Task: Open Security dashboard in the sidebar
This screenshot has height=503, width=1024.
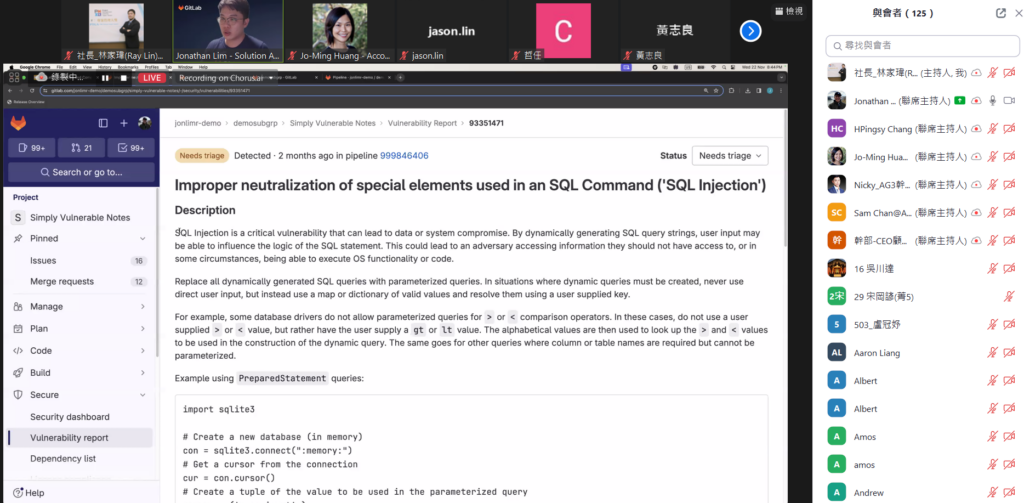Action: coord(69,417)
